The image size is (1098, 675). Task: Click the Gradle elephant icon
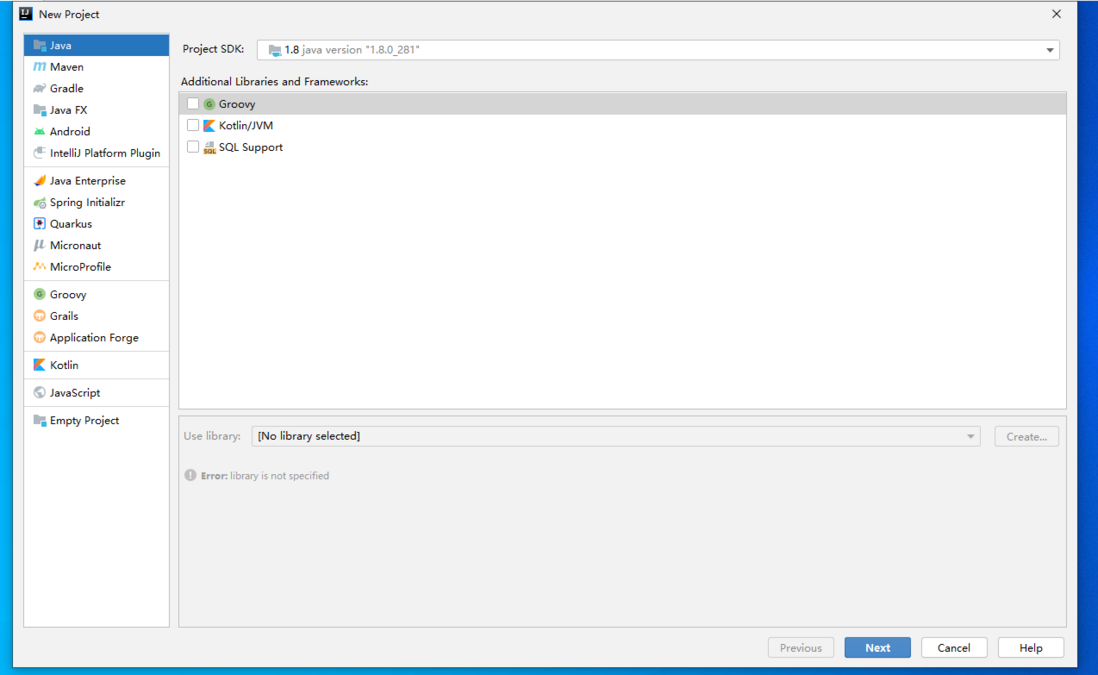tap(39, 88)
